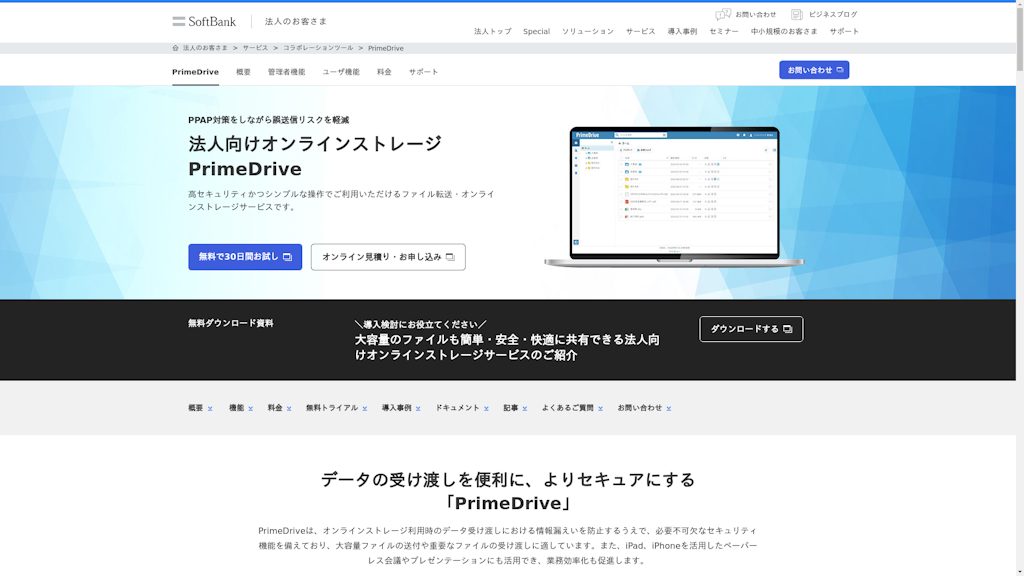Expand the 料金 anchor chevron

pos(287,407)
